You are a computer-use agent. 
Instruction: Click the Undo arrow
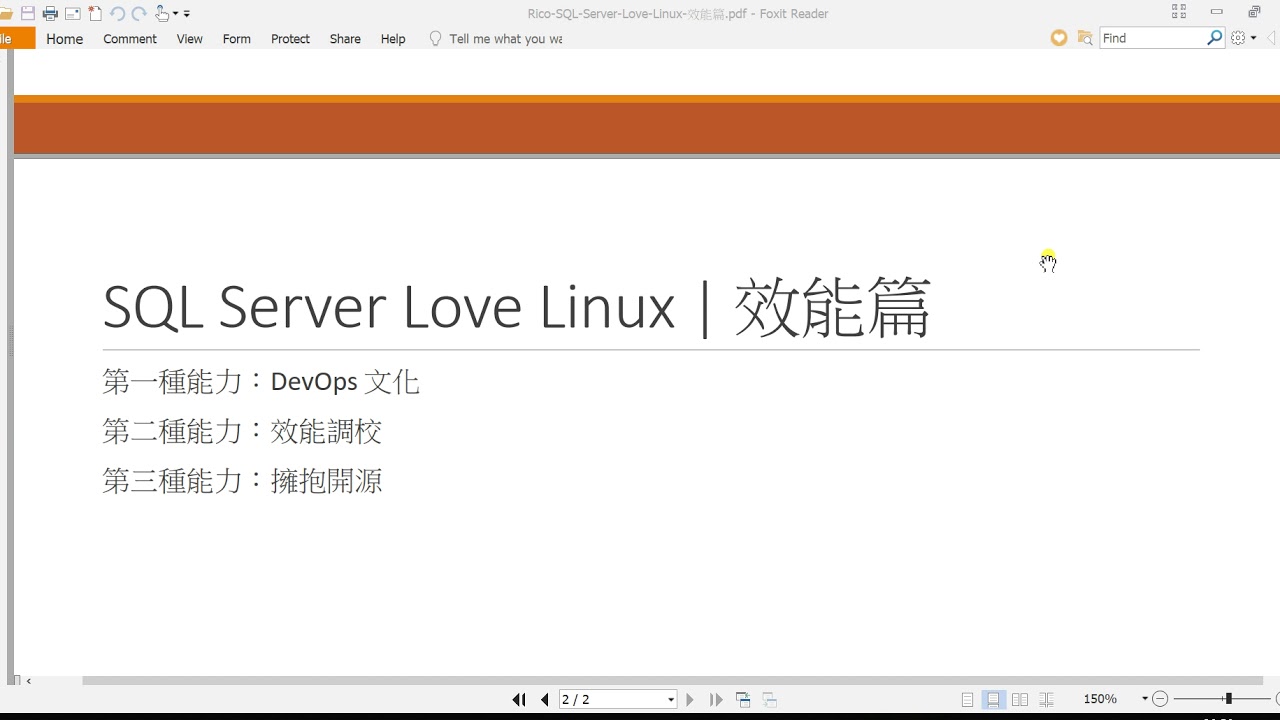pyautogui.click(x=117, y=14)
